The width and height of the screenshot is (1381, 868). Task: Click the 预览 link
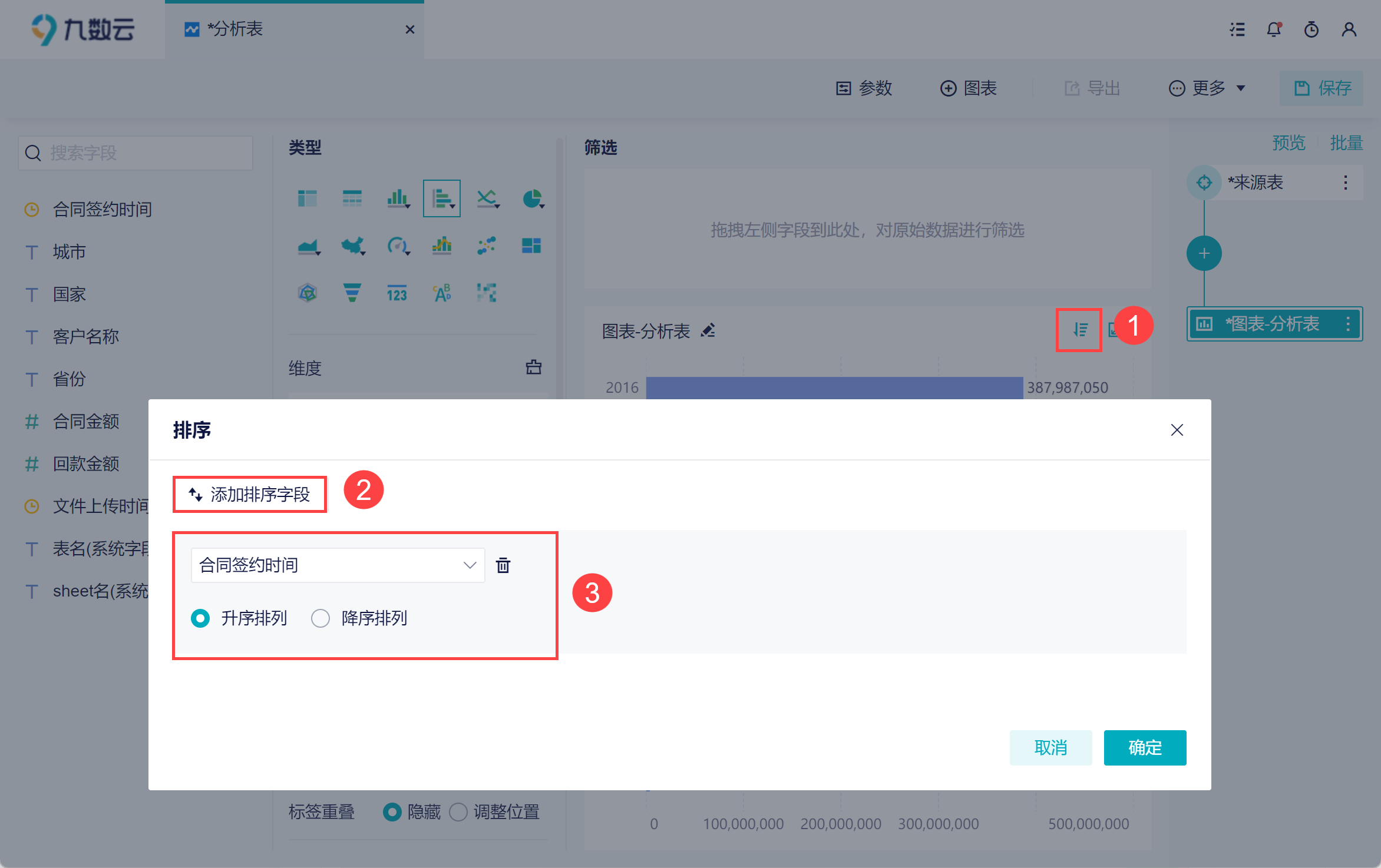tap(1288, 143)
